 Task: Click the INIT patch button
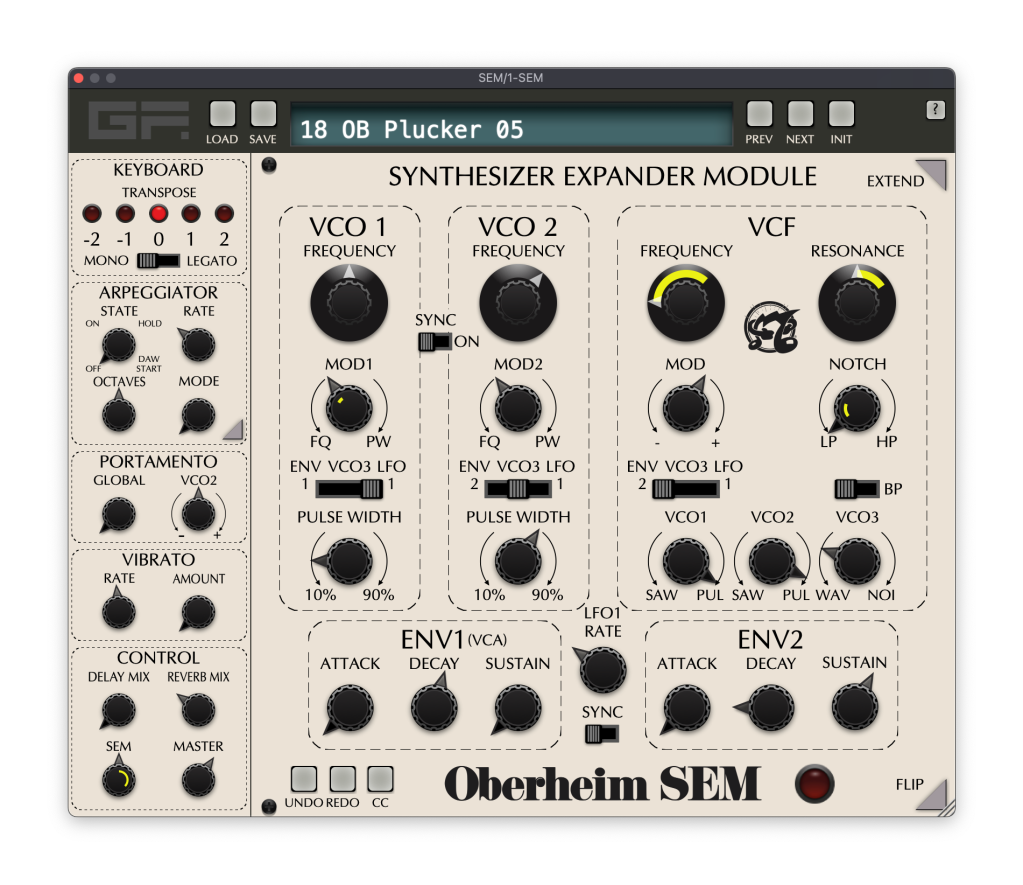coord(841,114)
